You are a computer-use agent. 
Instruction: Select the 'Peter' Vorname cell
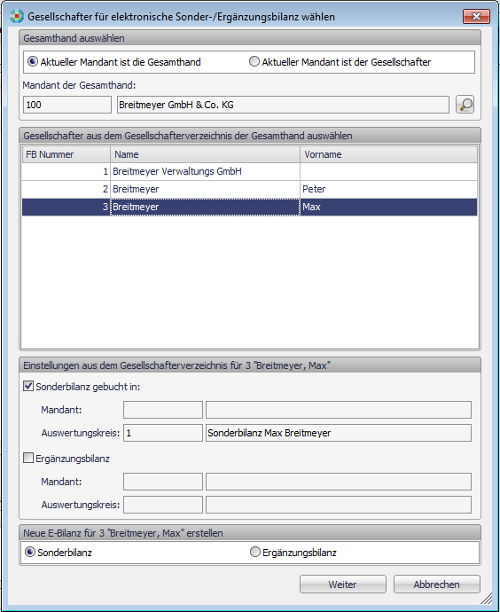pyautogui.click(x=389, y=189)
